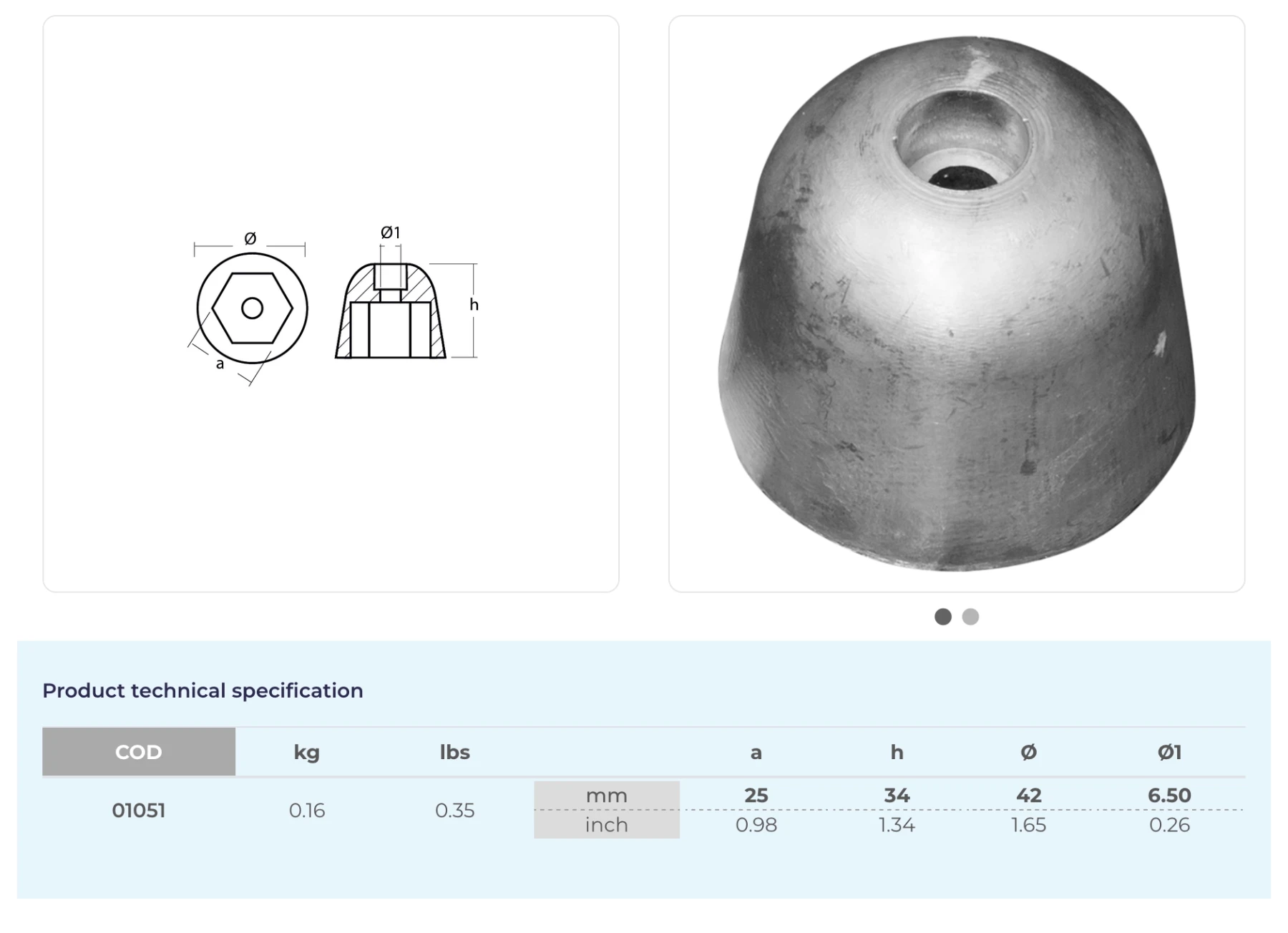Click the a dimension label under the hexagon
Viewport: 1288px width, 933px height.
coord(220,364)
